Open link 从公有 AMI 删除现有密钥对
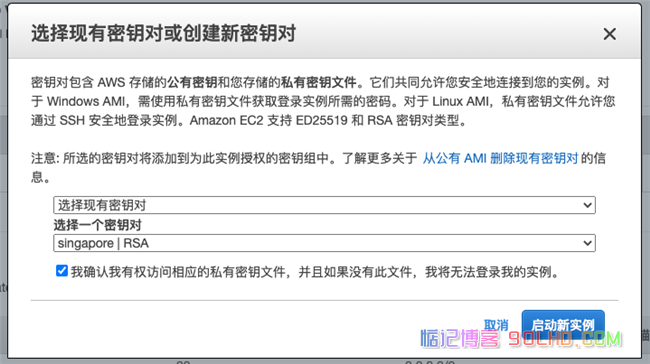Image resolution: width=650 pixels, height=364 pixels. pyautogui.click(x=500, y=158)
